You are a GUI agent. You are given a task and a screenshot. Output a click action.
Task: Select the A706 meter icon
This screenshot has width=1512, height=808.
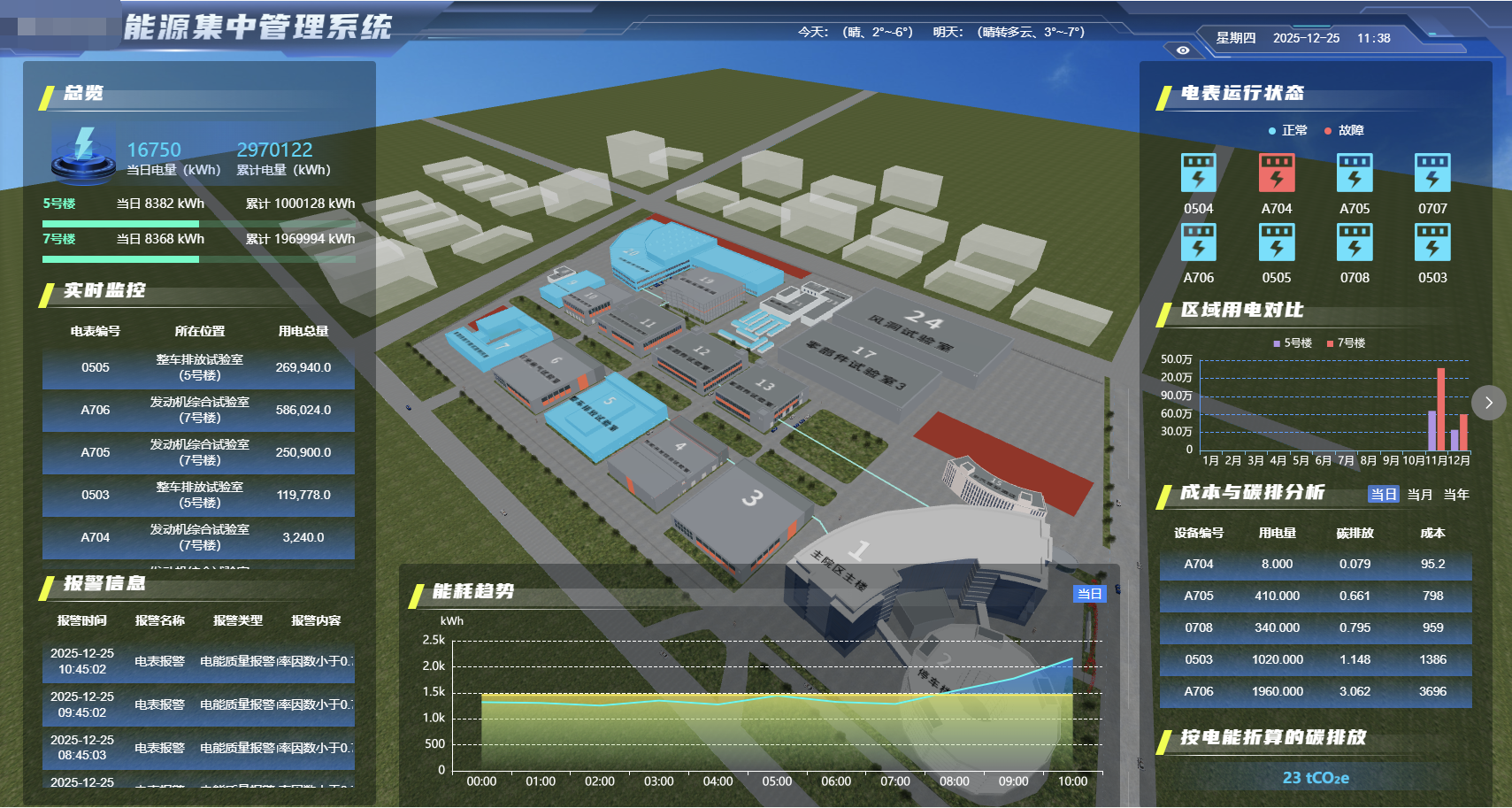click(1198, 242)
